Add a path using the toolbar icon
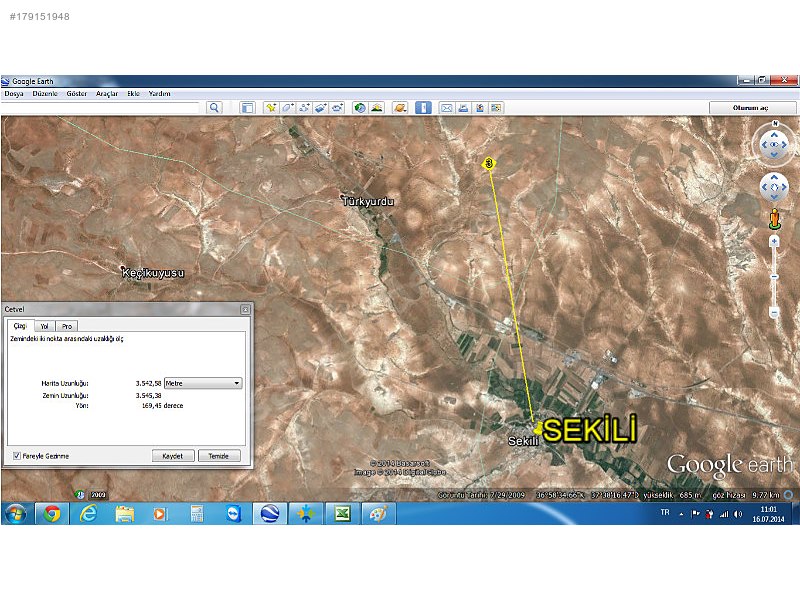This screenshot has width=800, height=600. tap(305, 108)
